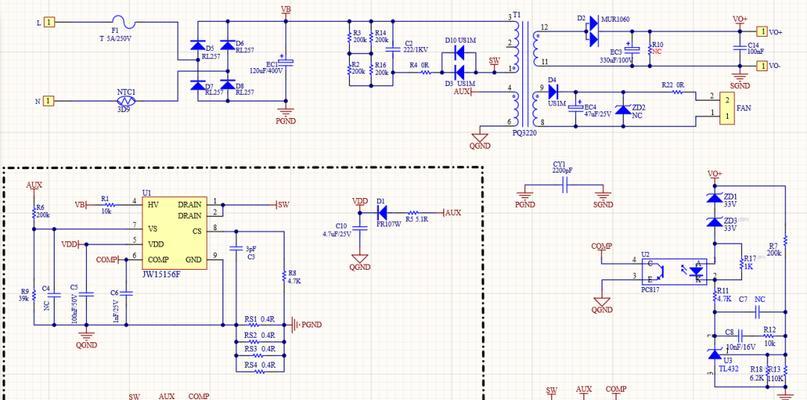Click the D1 FR107W diode symbol
Image resolution: width=807 pixels, height=400 pixels.
[x=382, y=212]
